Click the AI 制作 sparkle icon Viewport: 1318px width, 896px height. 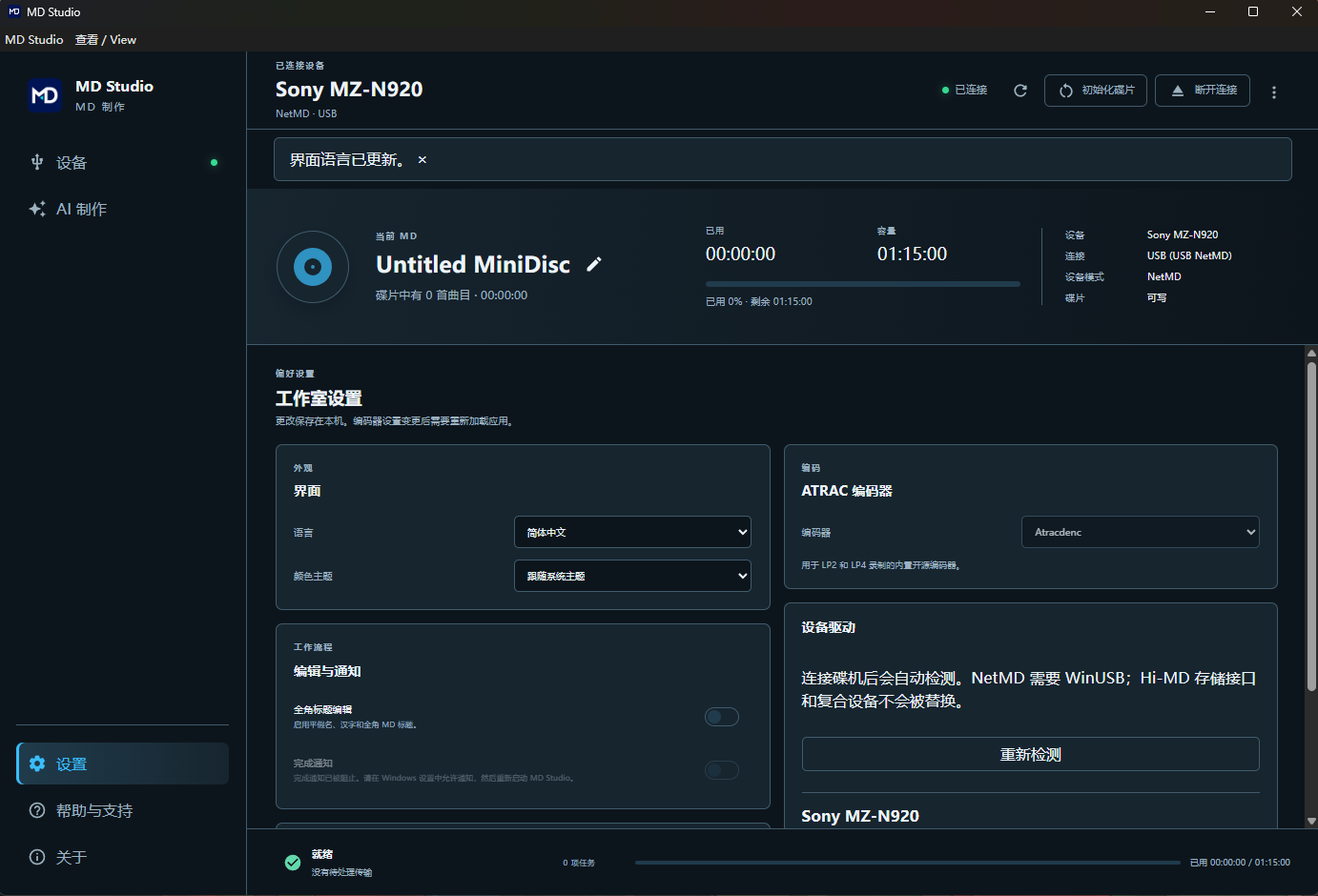point(37,209)
